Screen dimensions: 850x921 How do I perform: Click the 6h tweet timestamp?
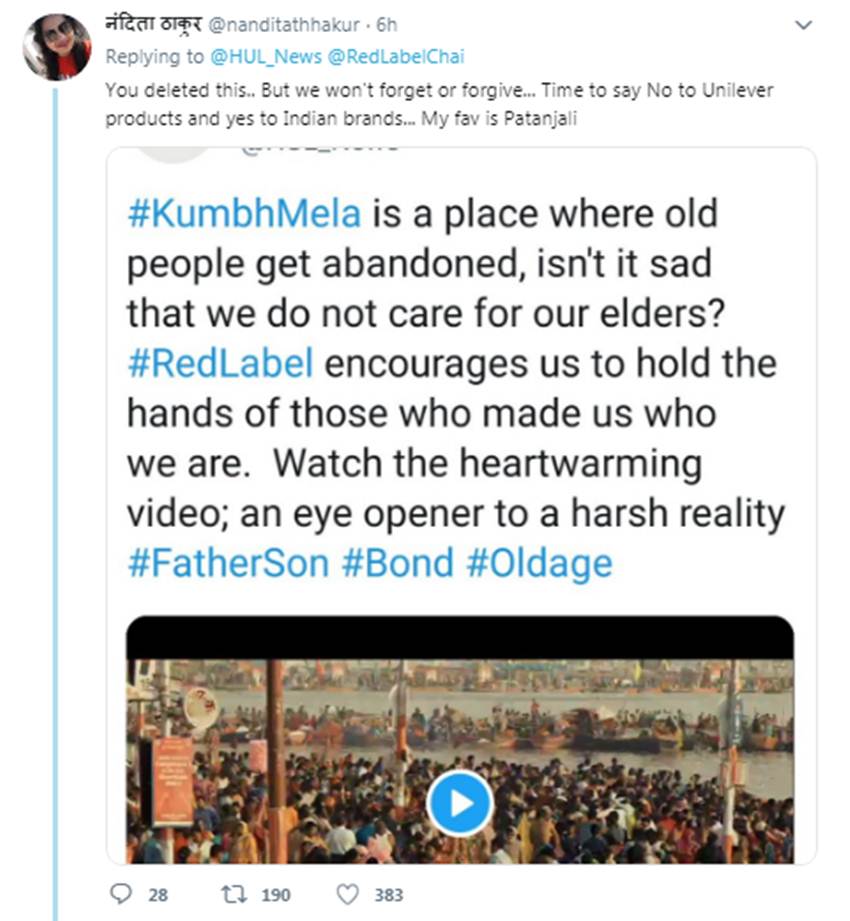coord(387,26)
